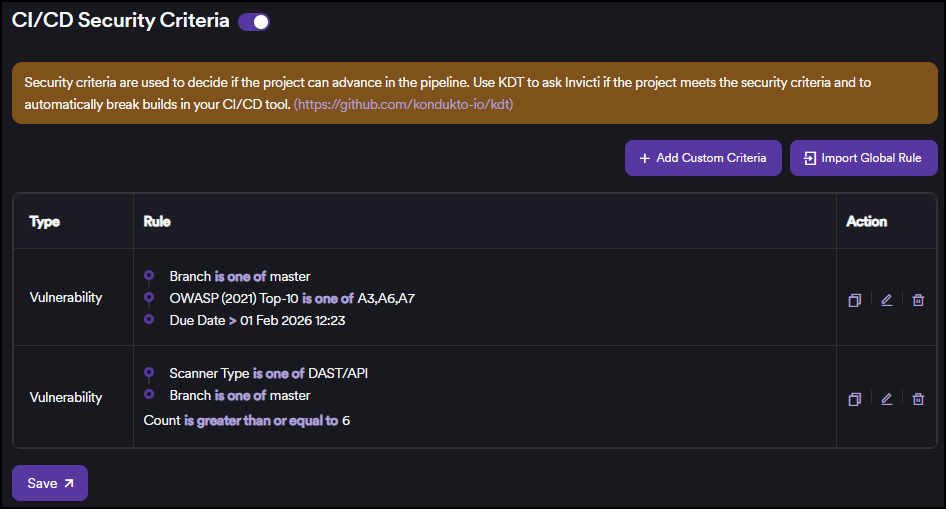Click the Type column header
946x509 pixels.
45,221
